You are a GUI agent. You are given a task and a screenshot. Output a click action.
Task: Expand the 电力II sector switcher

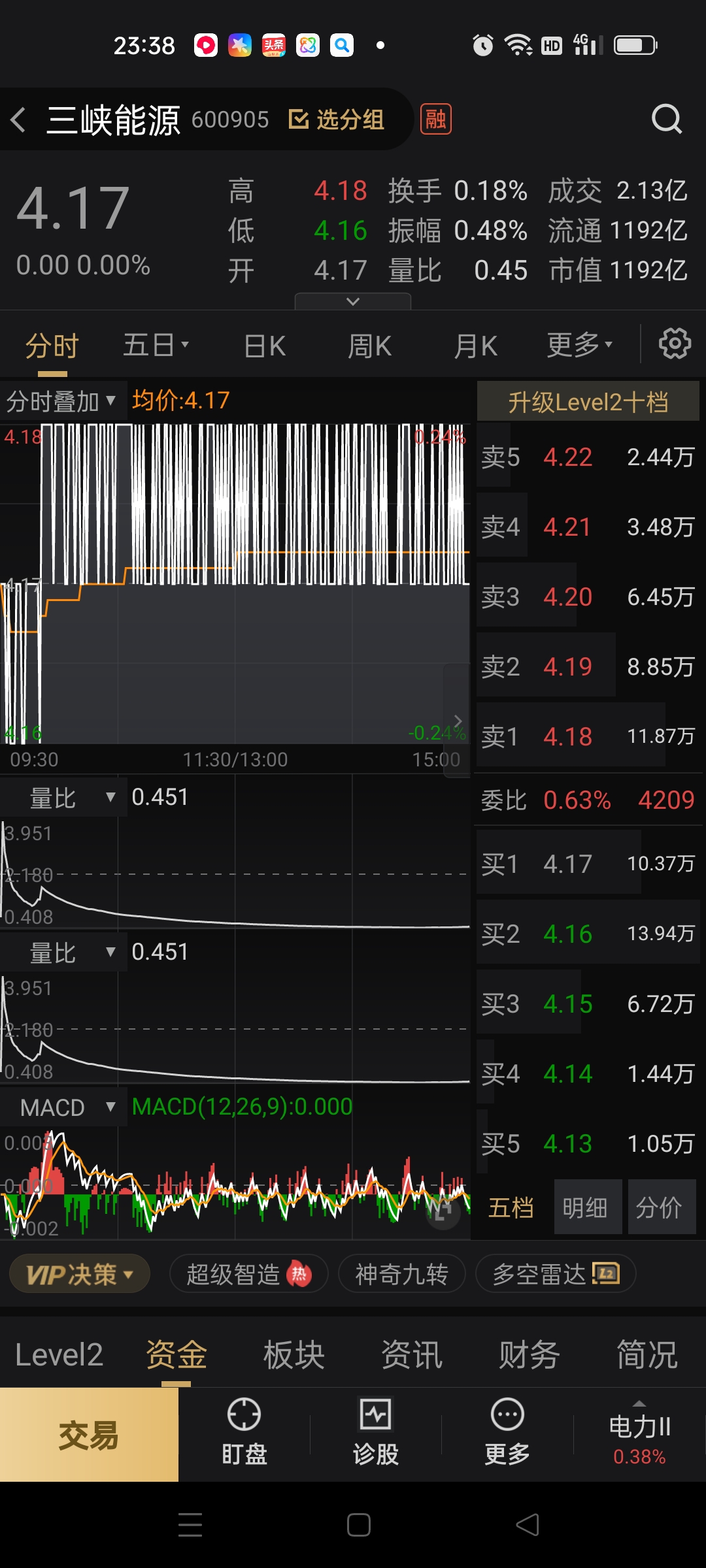pos(639,1434)
